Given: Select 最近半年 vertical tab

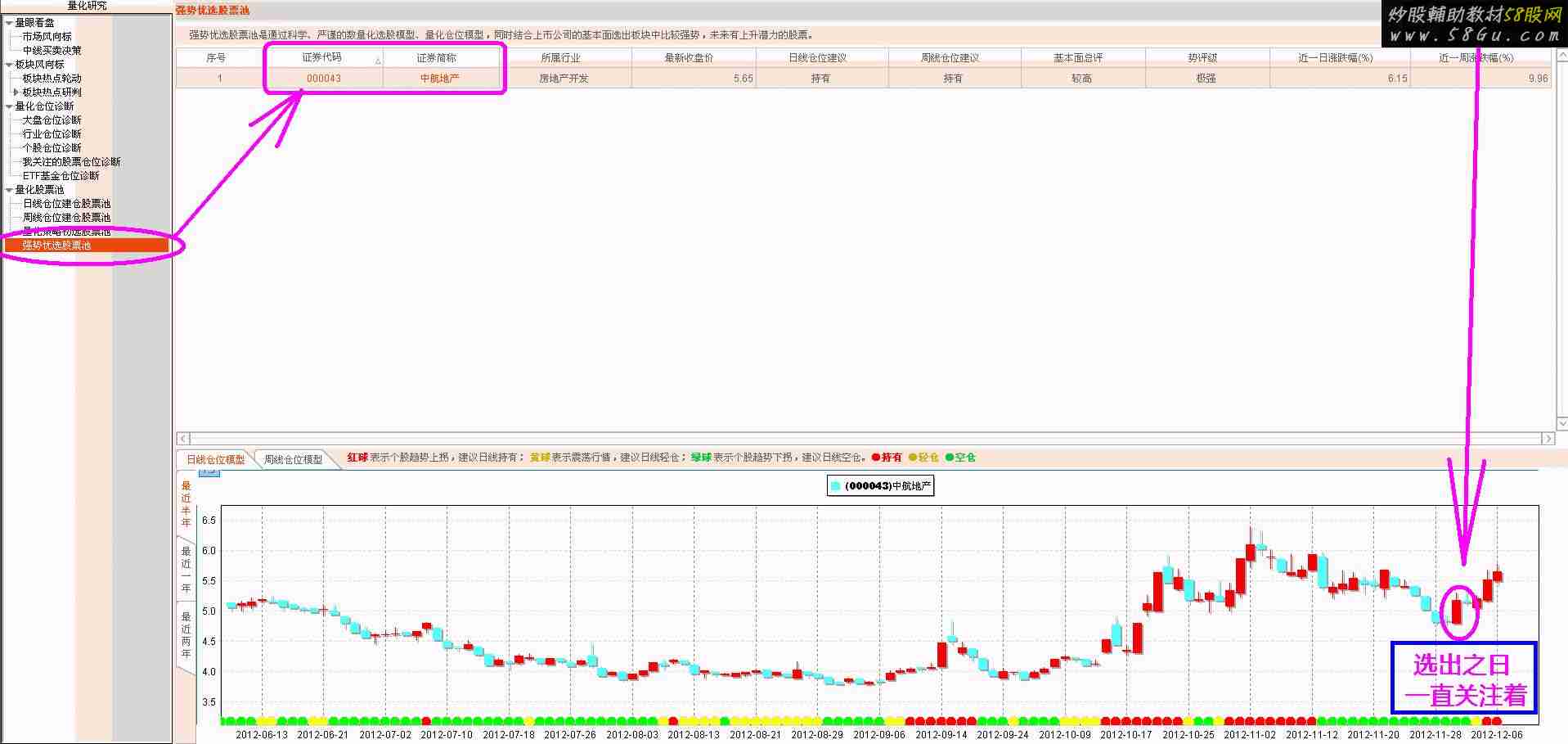Looking at the screenshot, I should (x=186, y=504).
